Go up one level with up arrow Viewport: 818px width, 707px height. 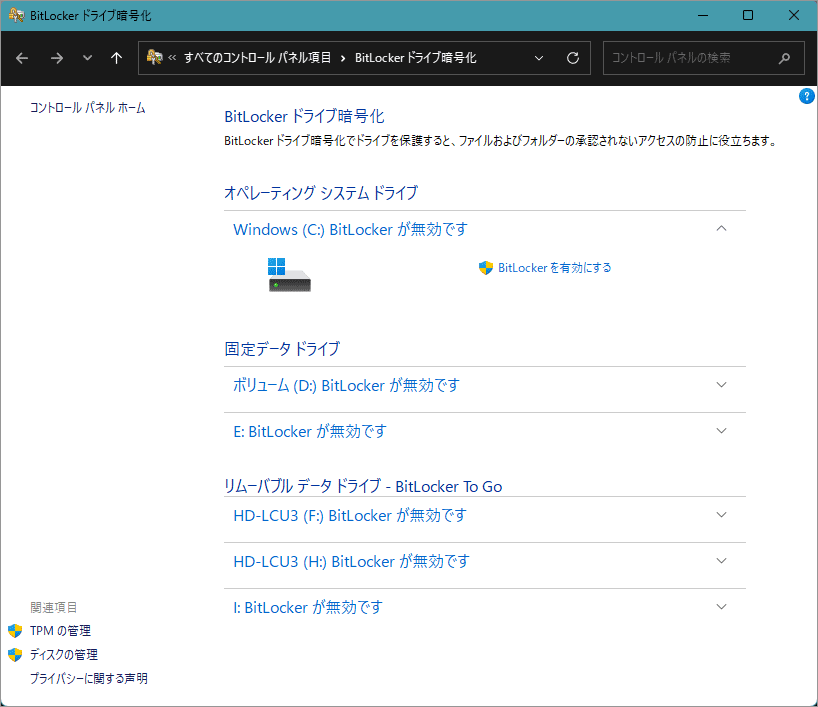point(116,58)
